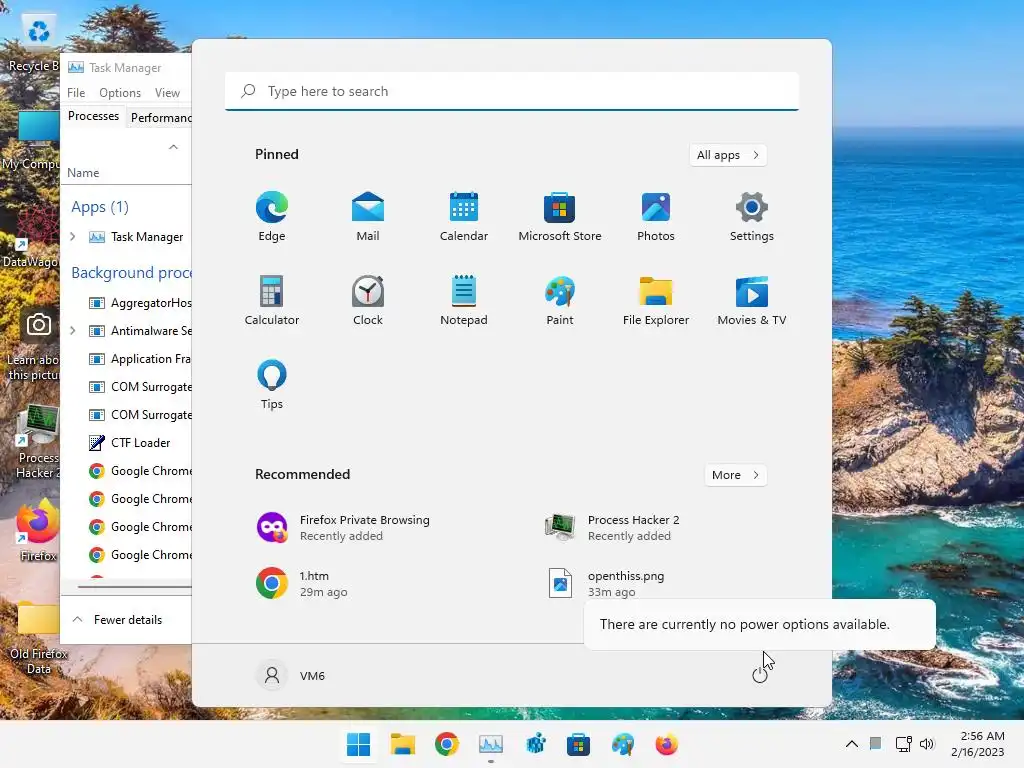The height and width of the screenshot is (768, 1024).
Task: Open Edge from pinned apps
Action: tap(272, 217)
